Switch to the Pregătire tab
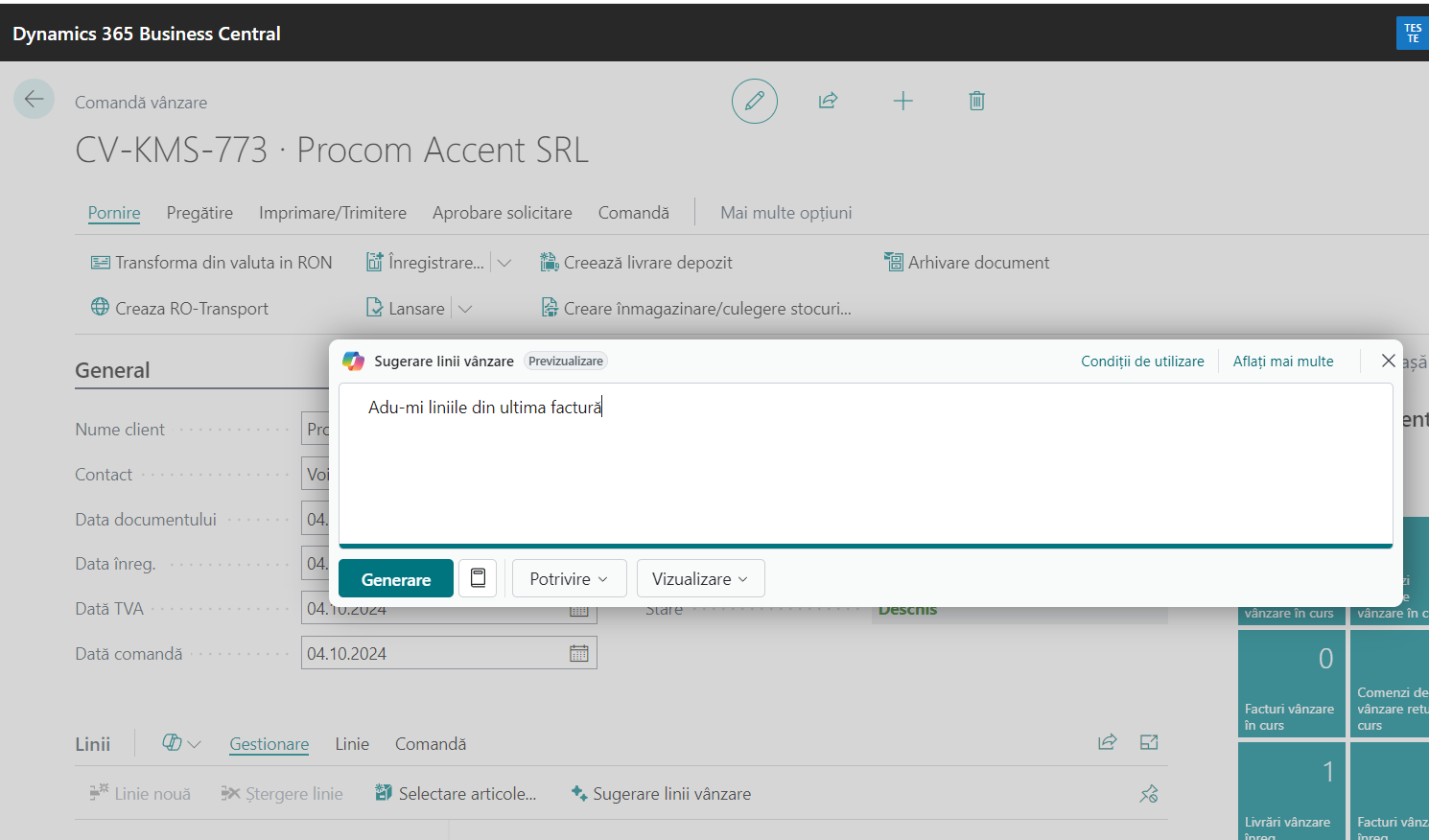 tap(199, 213)
